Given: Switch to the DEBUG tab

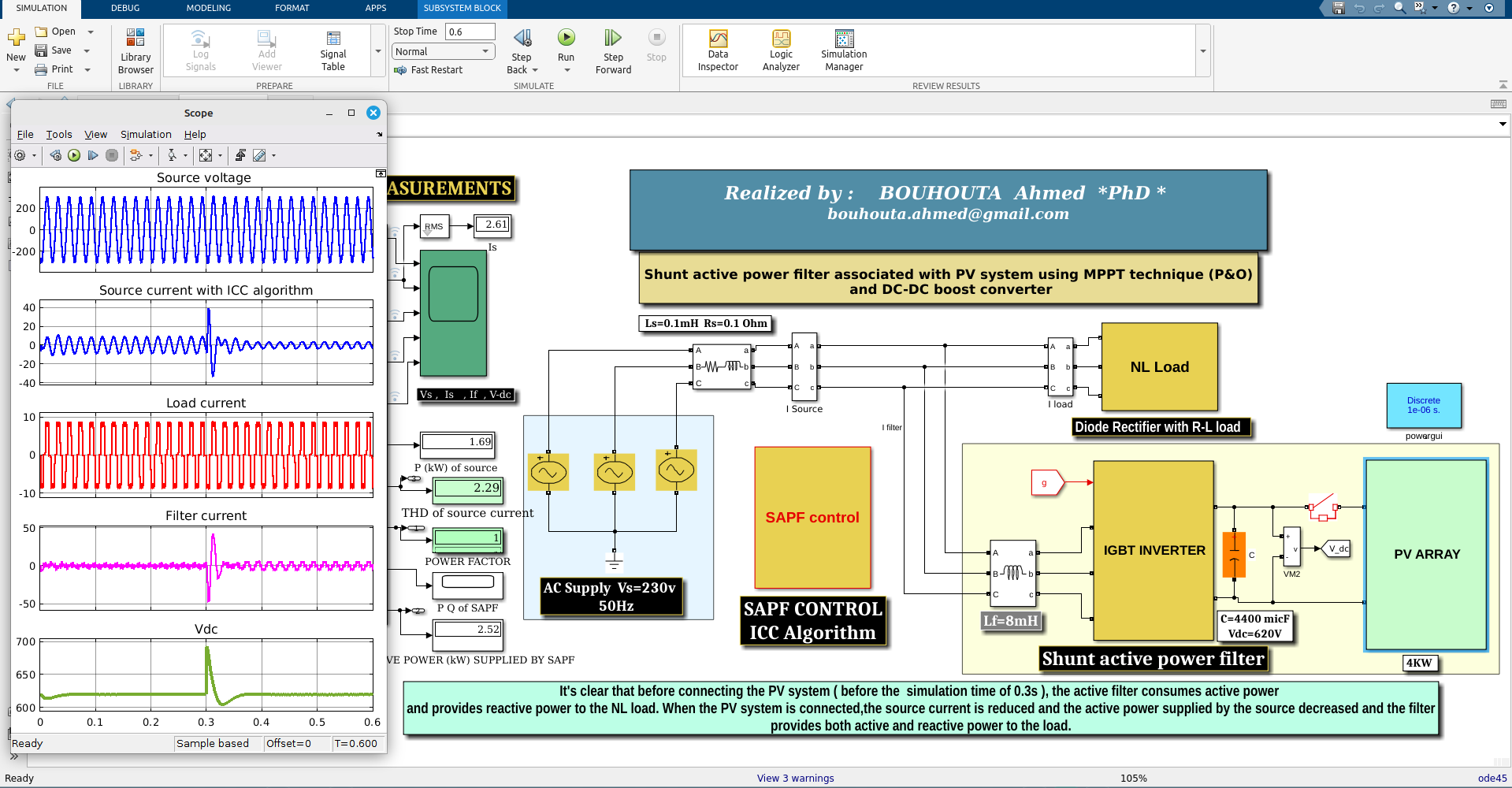Looking at the screenshot, I should click(125, 8).
